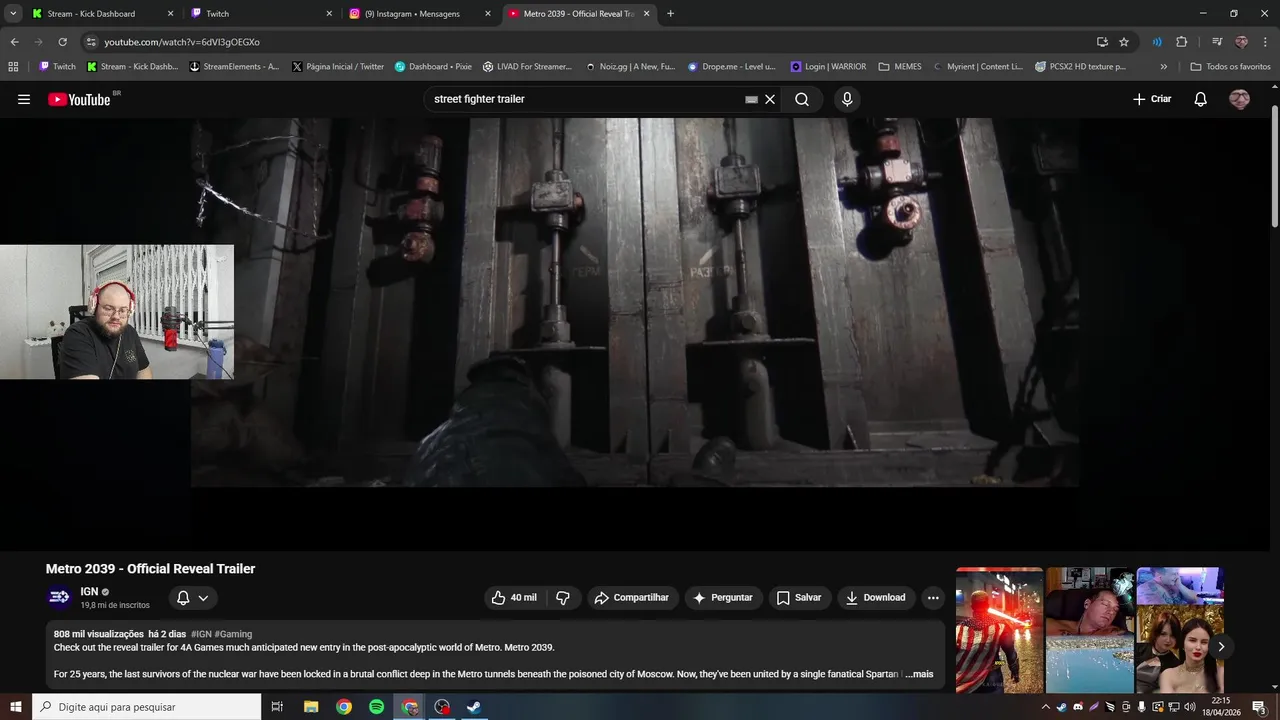Viewport: 1280px width, 720px height.
Task: Show hidden system tray icons
Action: tap(1046, 707)
